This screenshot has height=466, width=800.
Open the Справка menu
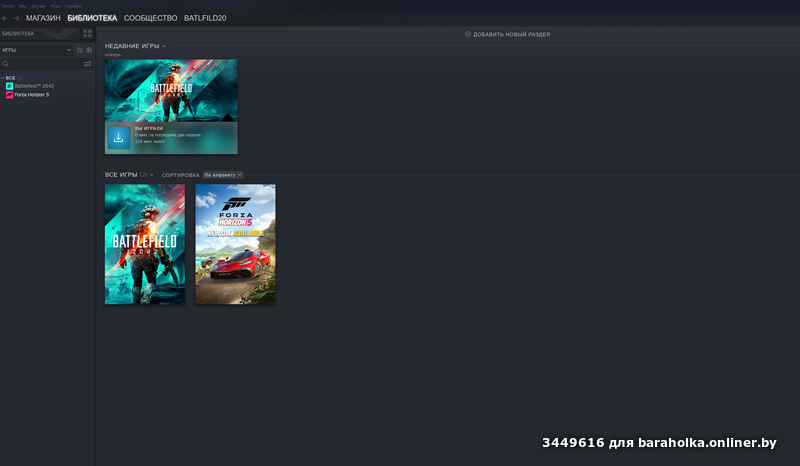click(x=73, y=6)
